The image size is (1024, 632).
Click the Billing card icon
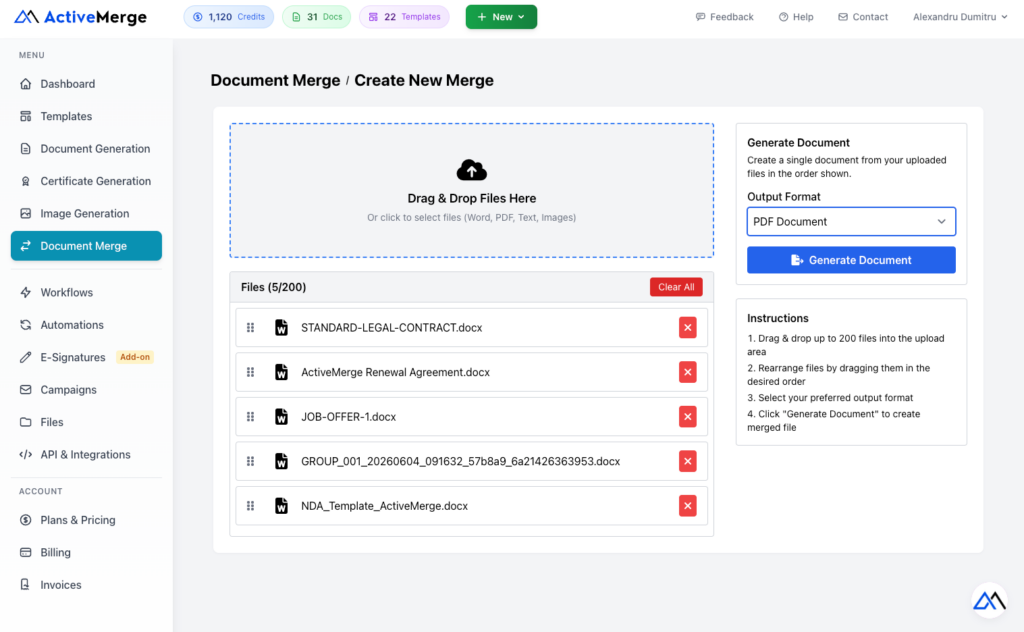(25, 552)
